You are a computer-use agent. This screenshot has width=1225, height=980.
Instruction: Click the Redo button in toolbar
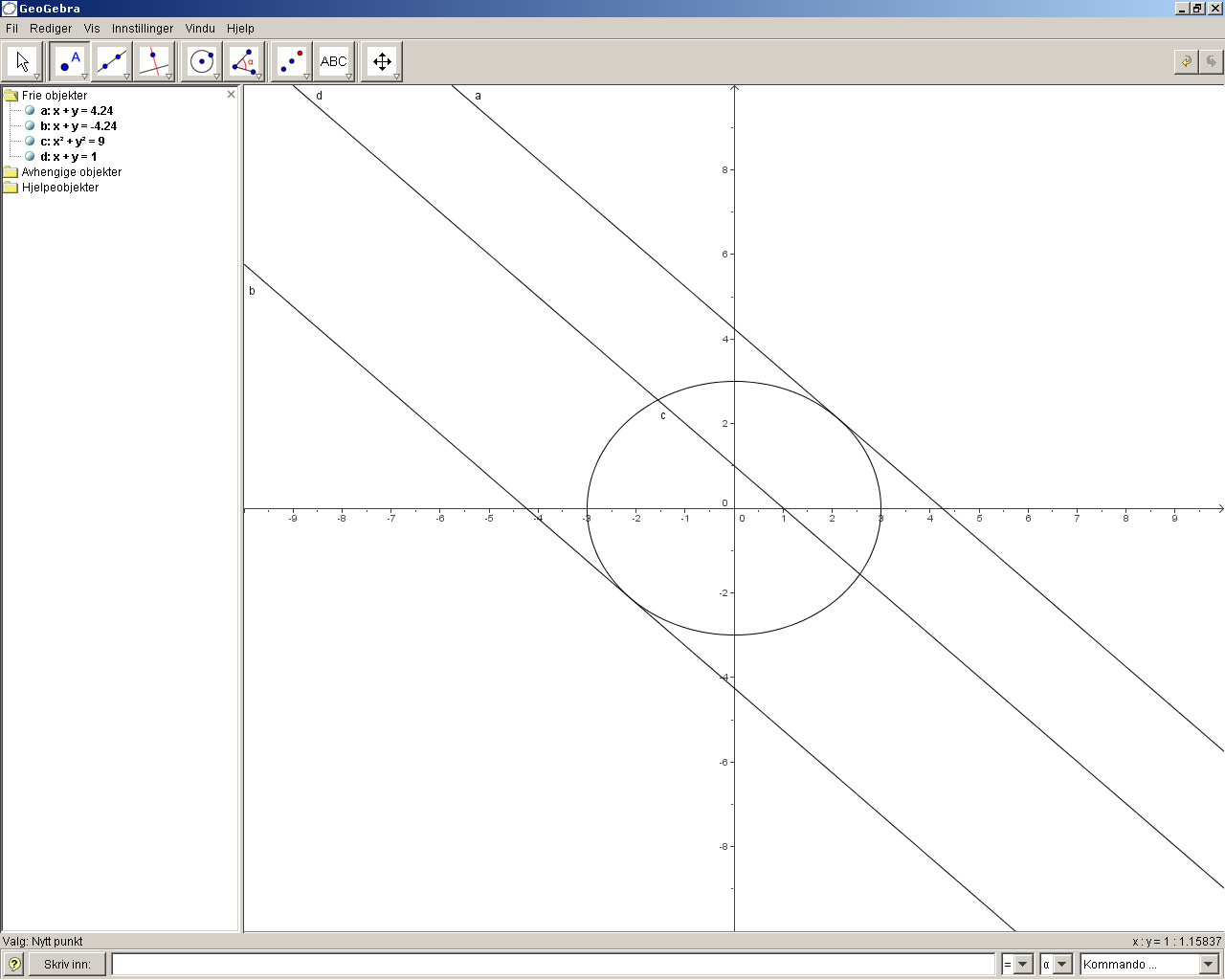click(x=1212, y=62)
